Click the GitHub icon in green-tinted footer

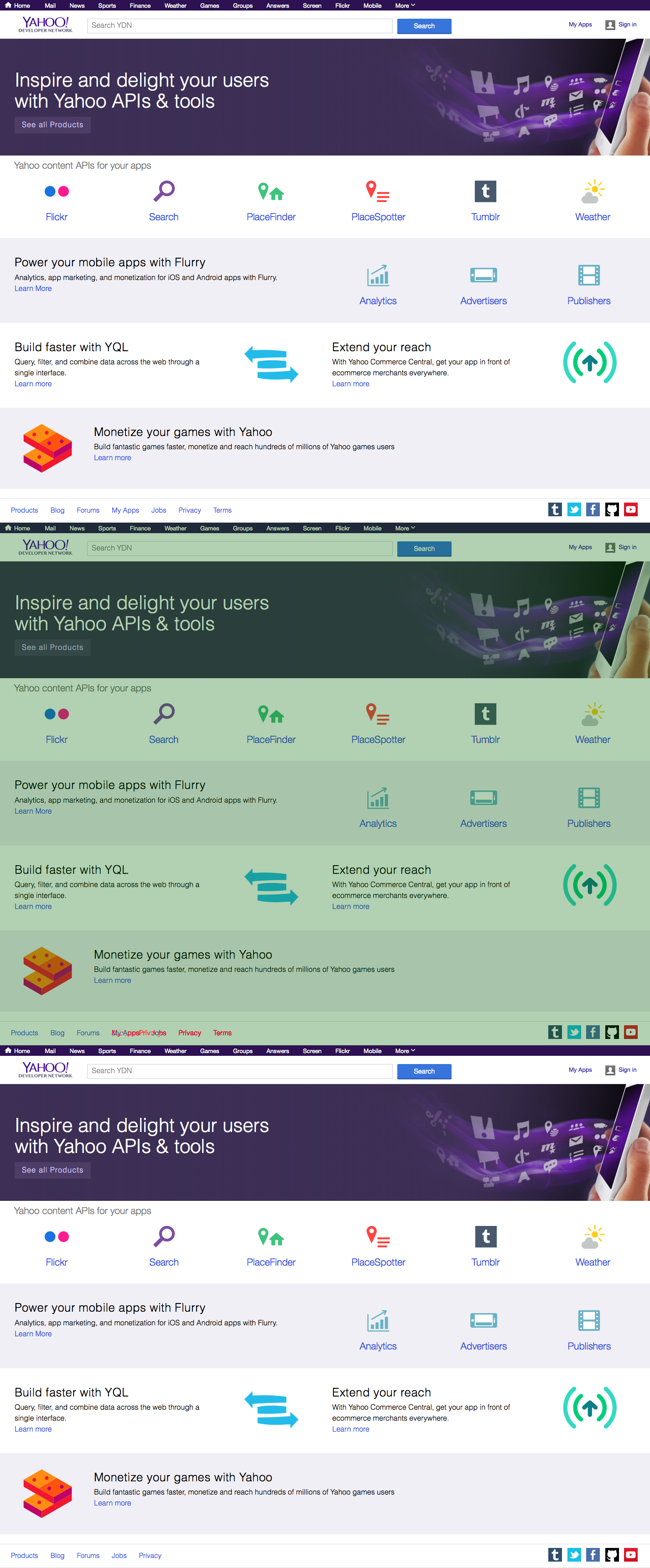612,1033
